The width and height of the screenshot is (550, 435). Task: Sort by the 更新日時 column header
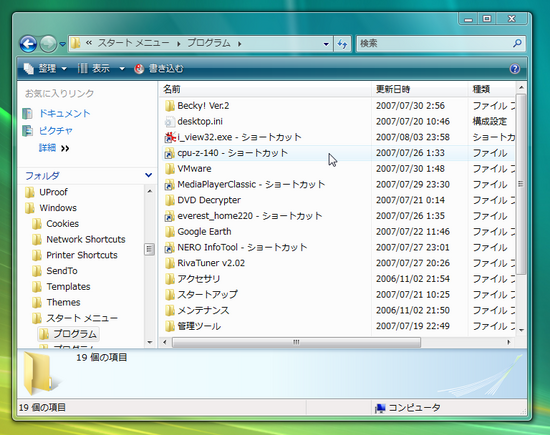(420, 89)
